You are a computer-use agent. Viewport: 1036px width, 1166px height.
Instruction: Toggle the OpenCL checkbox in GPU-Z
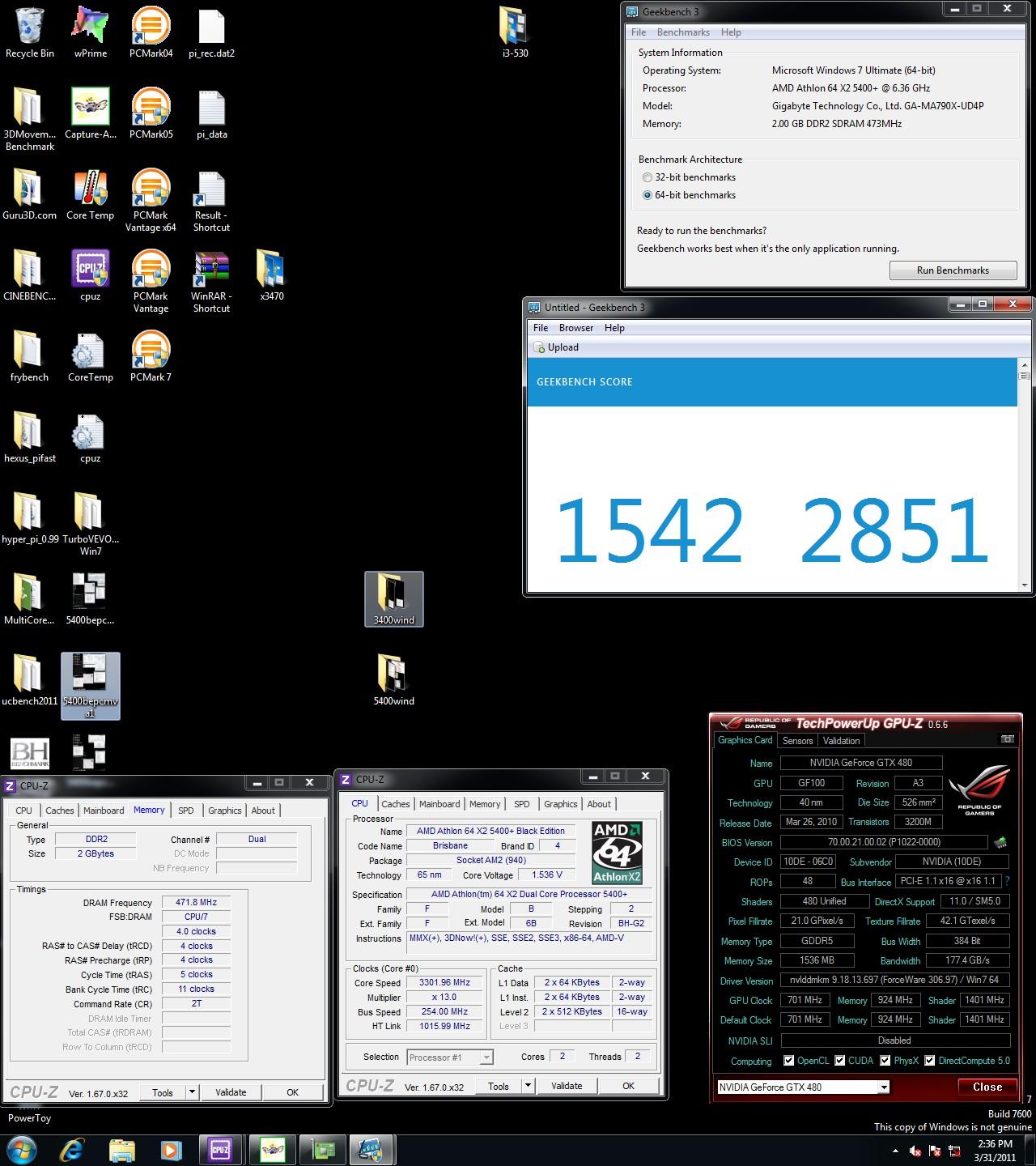click(x=788, y=1061)
